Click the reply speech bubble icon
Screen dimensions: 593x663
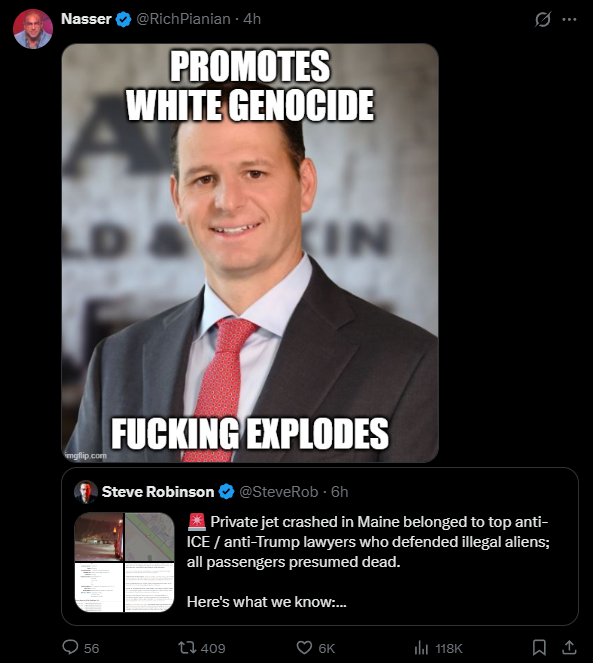click(x=70, y=647)
